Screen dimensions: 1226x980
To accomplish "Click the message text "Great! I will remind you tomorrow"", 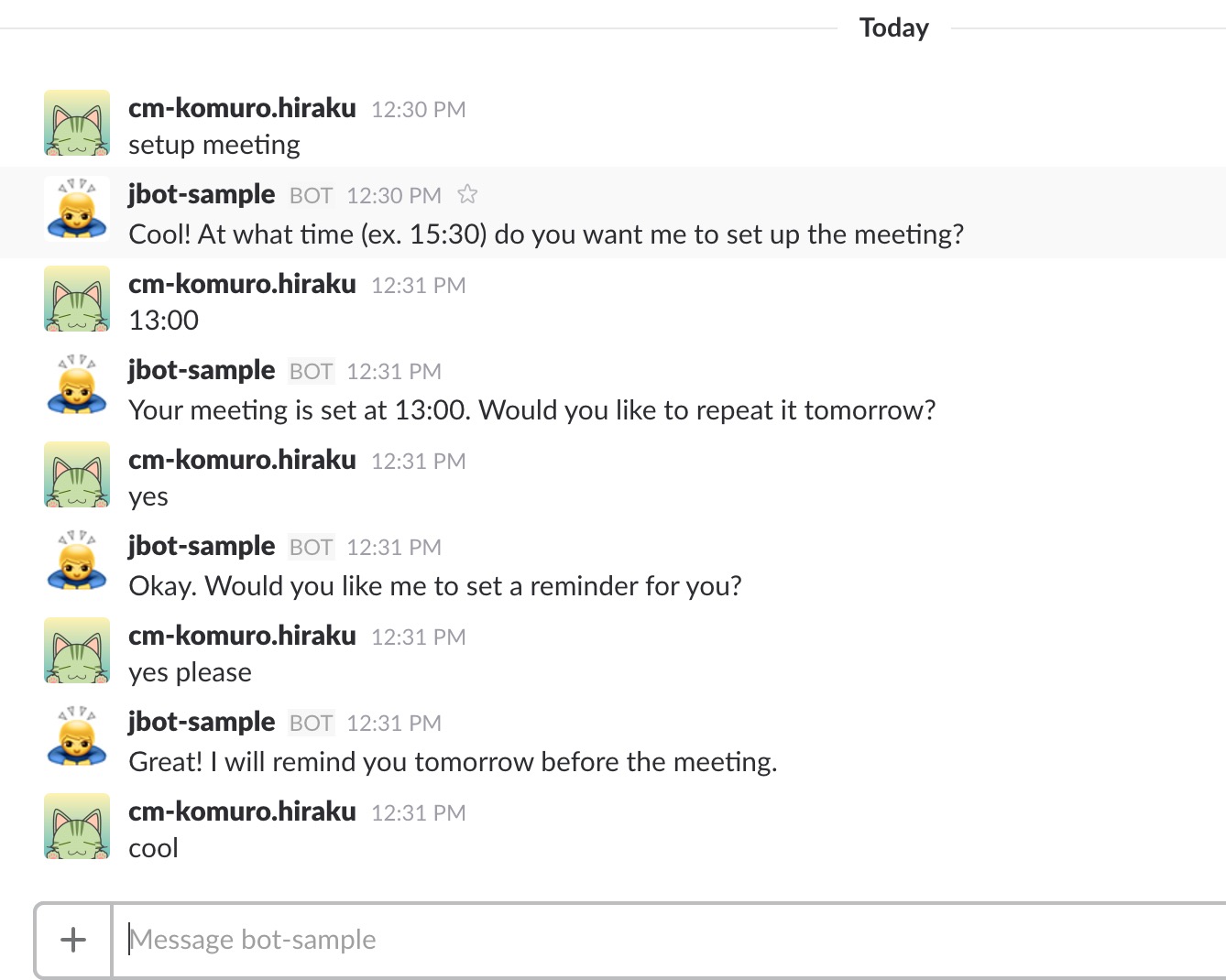I will coord(453,761).
